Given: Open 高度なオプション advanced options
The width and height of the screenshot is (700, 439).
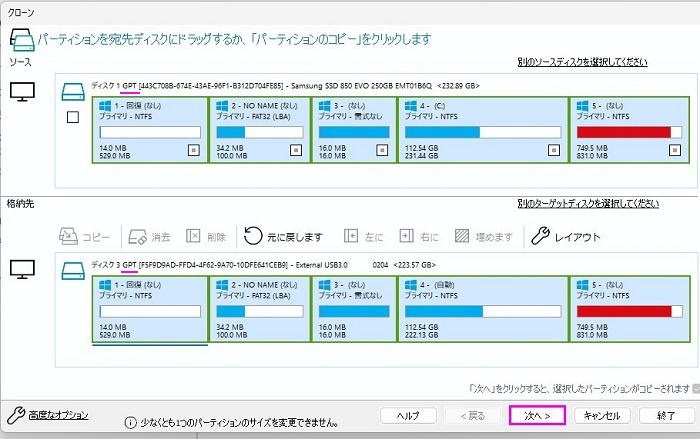Looking at the screenshot, I should click(55, 414).
